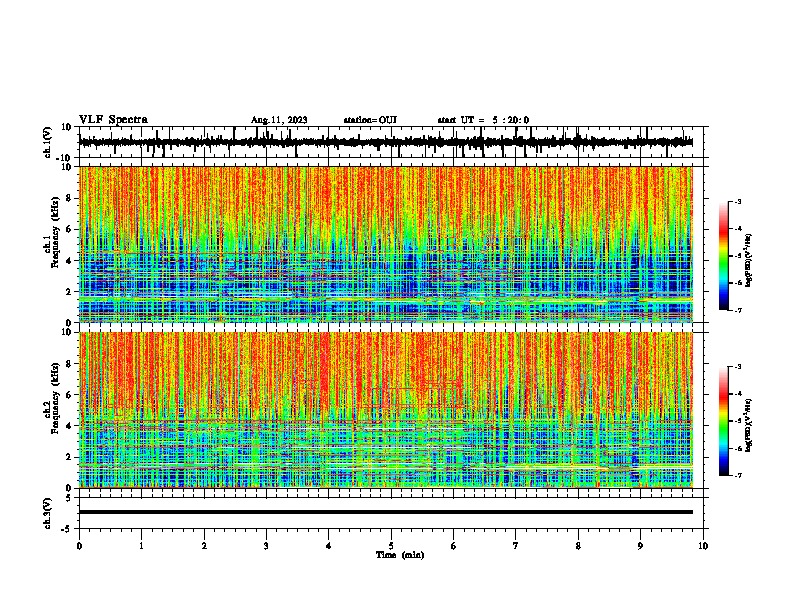Screen dimensions: 792x612
Task: Click the "5" tick on ch.3(V) axis
Action: coord(69,498)
